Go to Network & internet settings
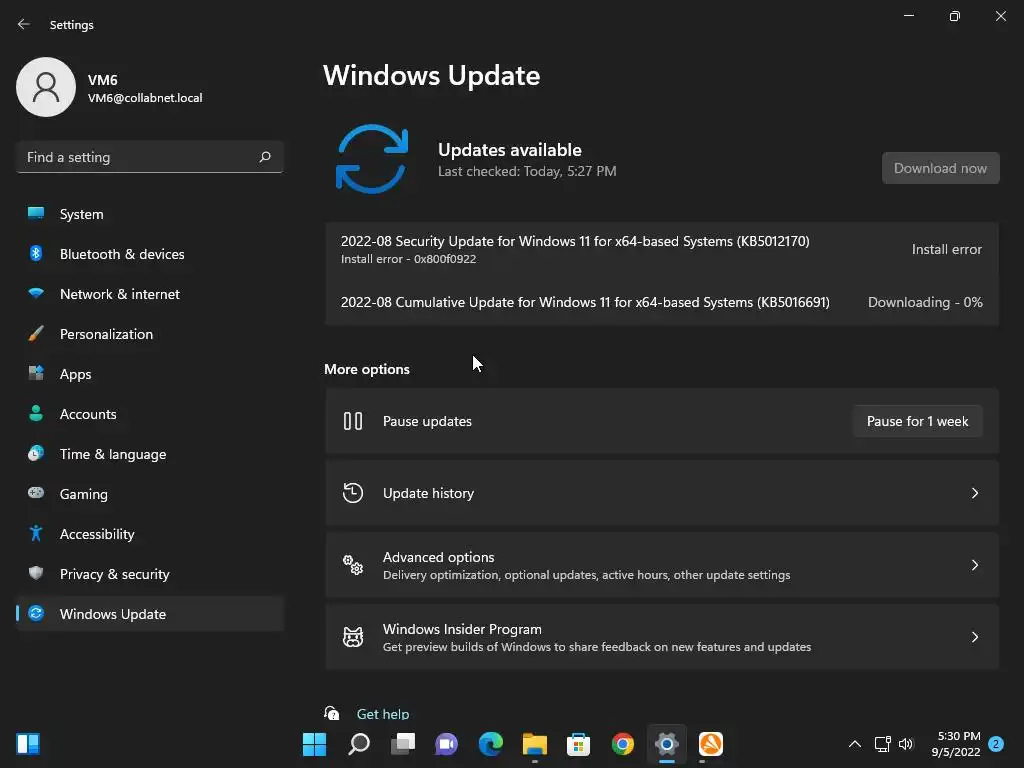The height and width of the screenshot is (768, 1024). (x=150, y=294)
